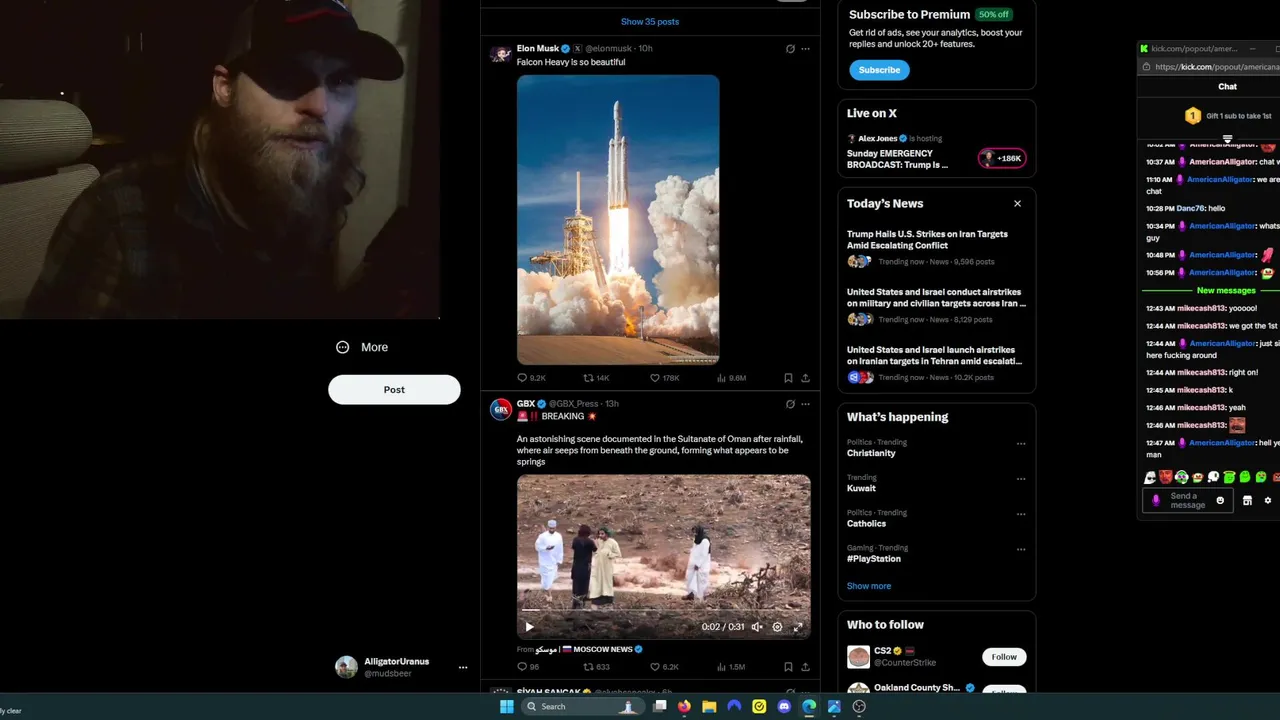Subscribe to Premium button
1280x720 pixels.
click(879, 70)
